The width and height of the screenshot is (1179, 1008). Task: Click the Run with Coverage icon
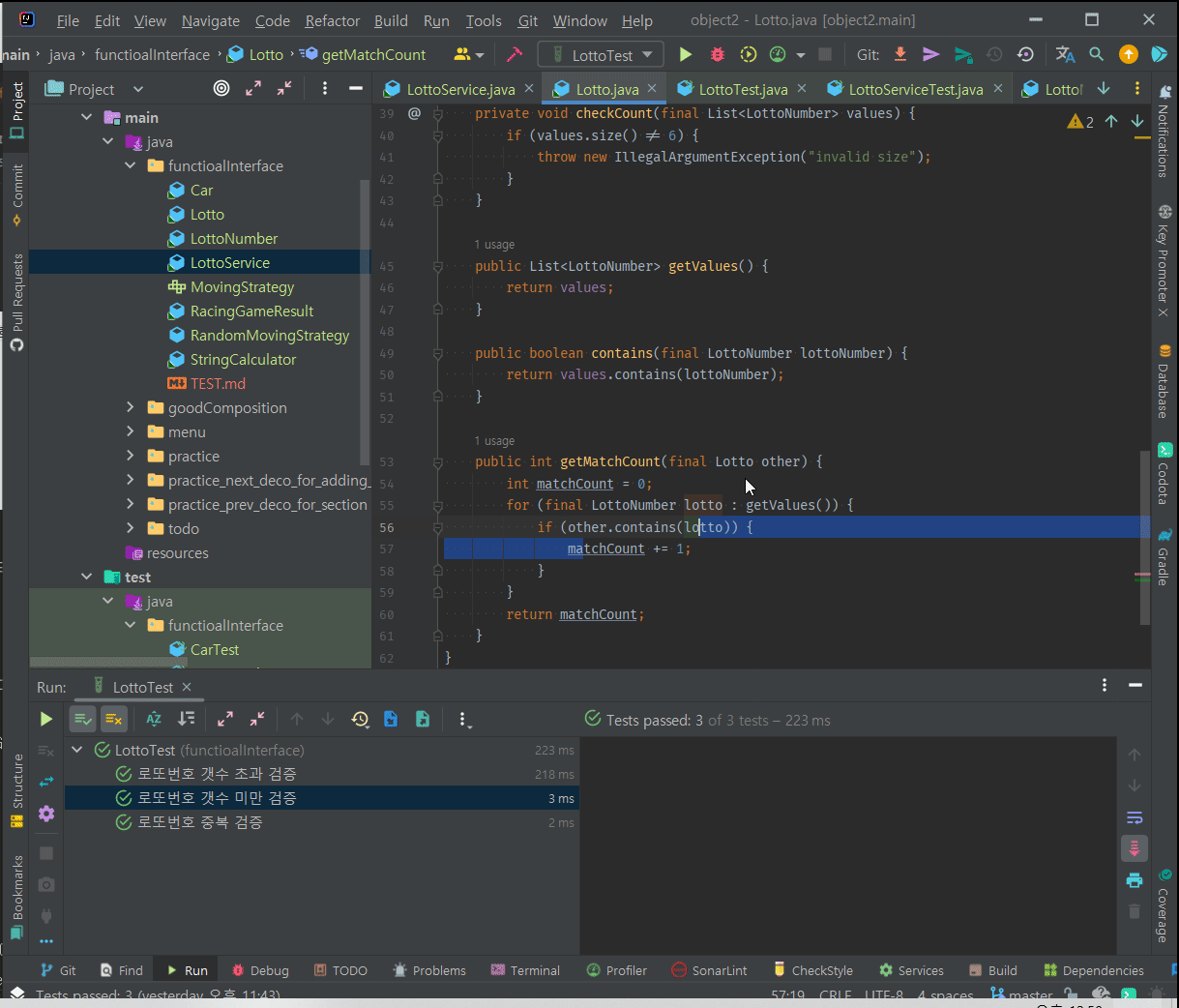tap(748, 55)
